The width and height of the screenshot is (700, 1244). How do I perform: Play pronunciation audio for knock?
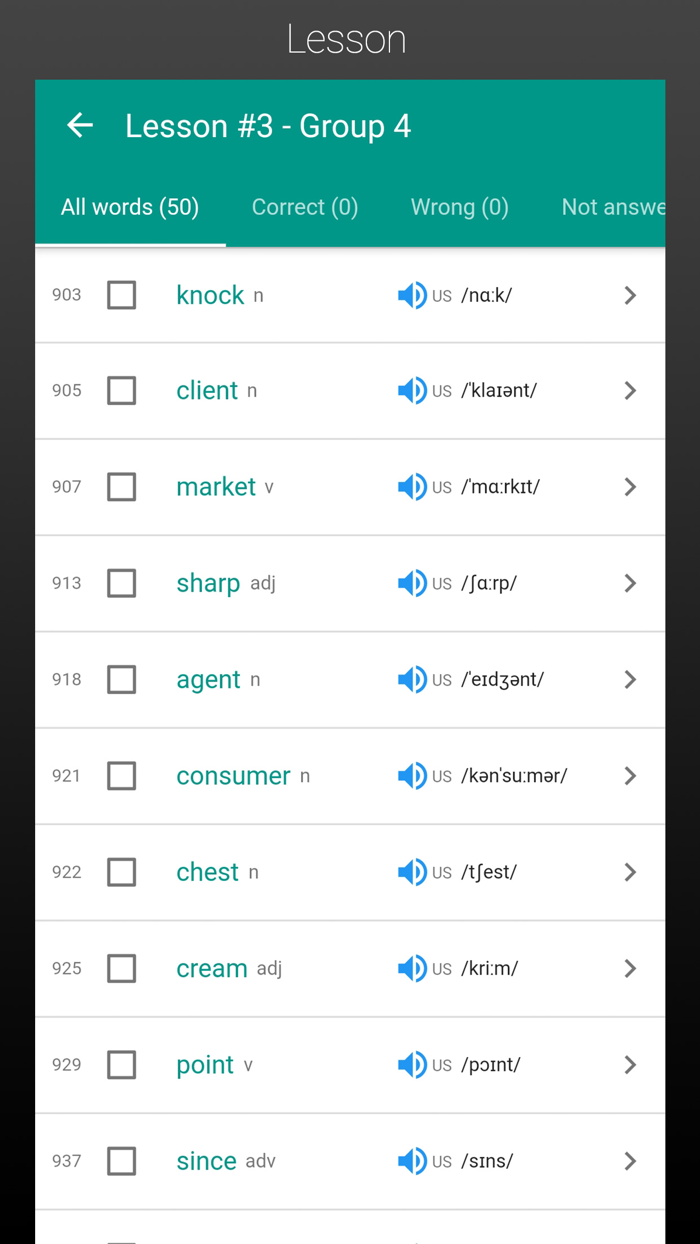click(411, 295)
